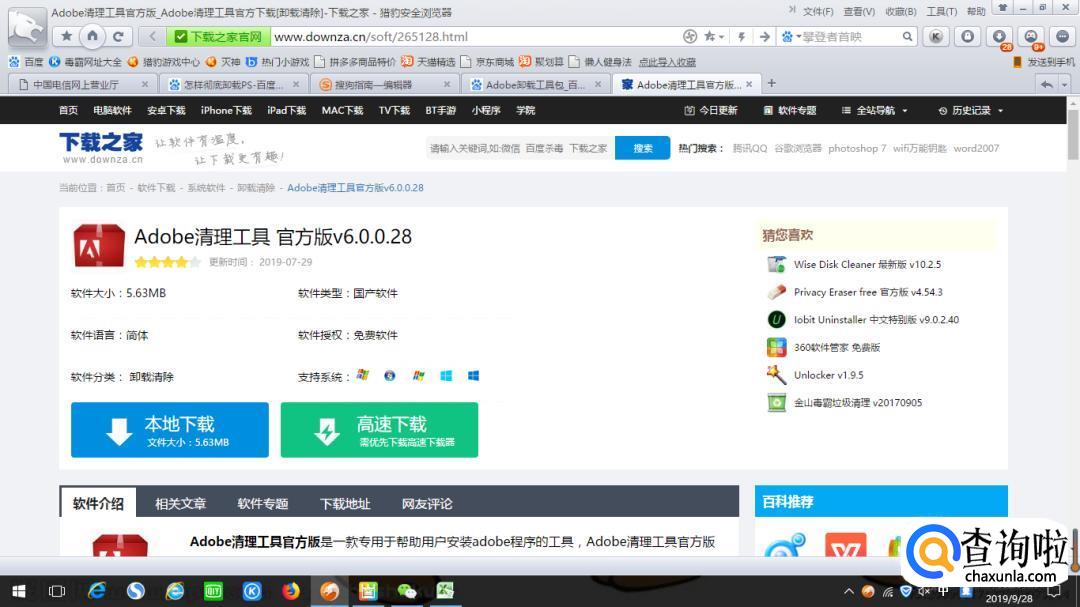Click 本地下载 blue download button
The width and height of the screenshot is (1080, 607).
pos(169,430)
